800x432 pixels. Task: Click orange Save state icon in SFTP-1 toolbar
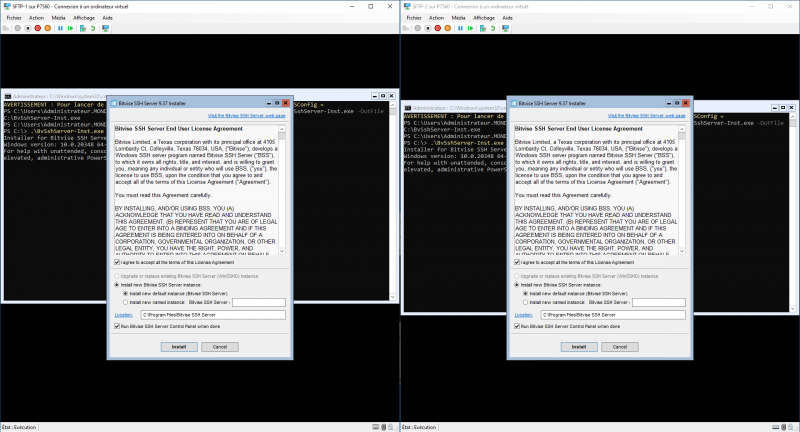tap(47, 28)
